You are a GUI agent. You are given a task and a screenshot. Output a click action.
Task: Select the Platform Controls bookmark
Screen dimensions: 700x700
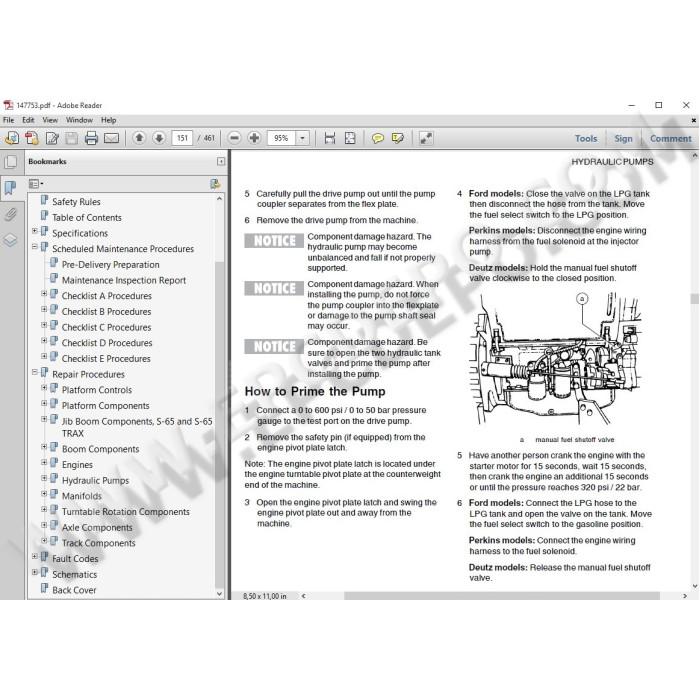(97, 390)
